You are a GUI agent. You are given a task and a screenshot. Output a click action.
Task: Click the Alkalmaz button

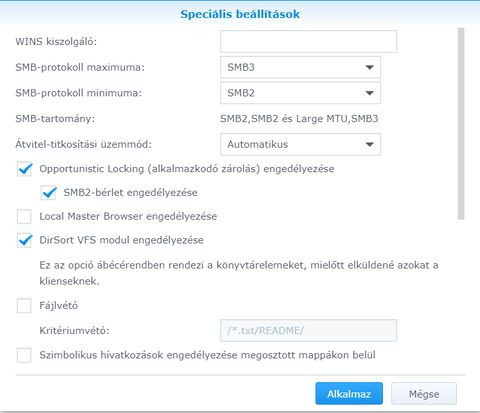pos(349,394)
